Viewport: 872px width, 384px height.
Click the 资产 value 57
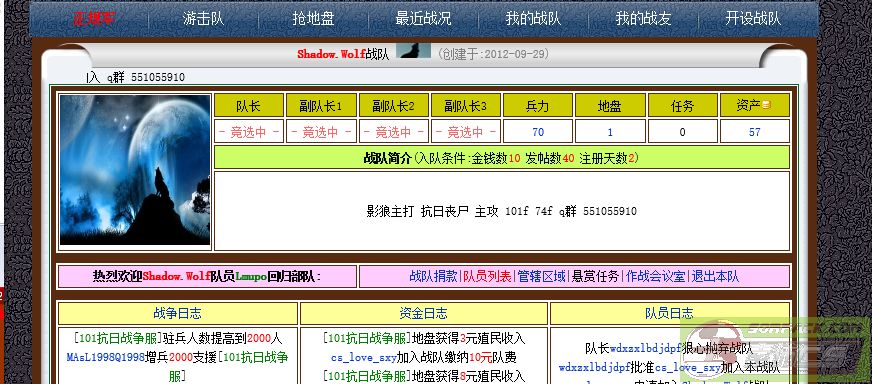point(755,132)
